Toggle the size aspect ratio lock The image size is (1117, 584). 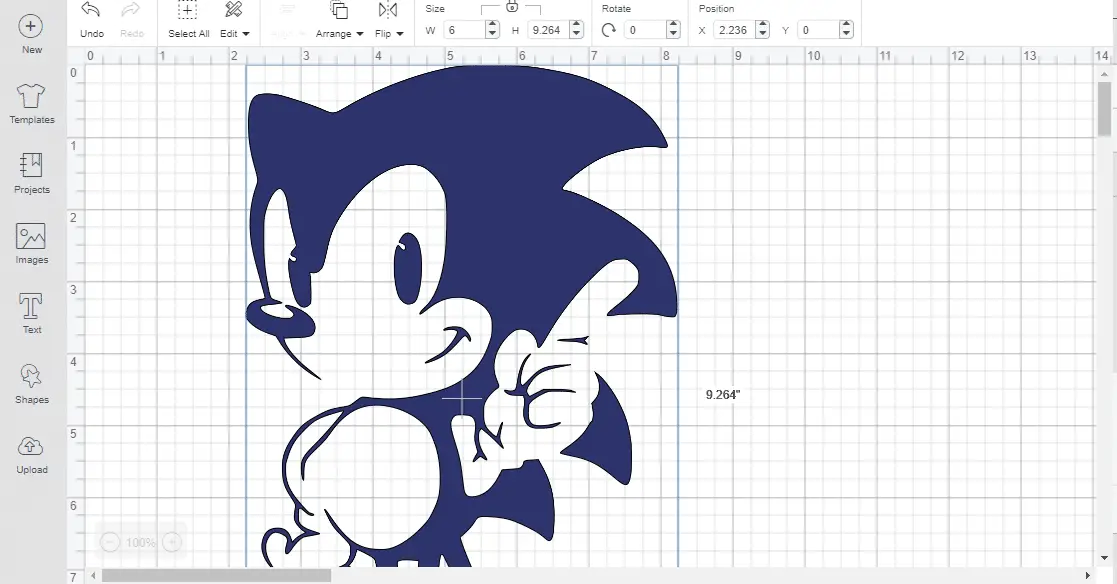(511, 6)
